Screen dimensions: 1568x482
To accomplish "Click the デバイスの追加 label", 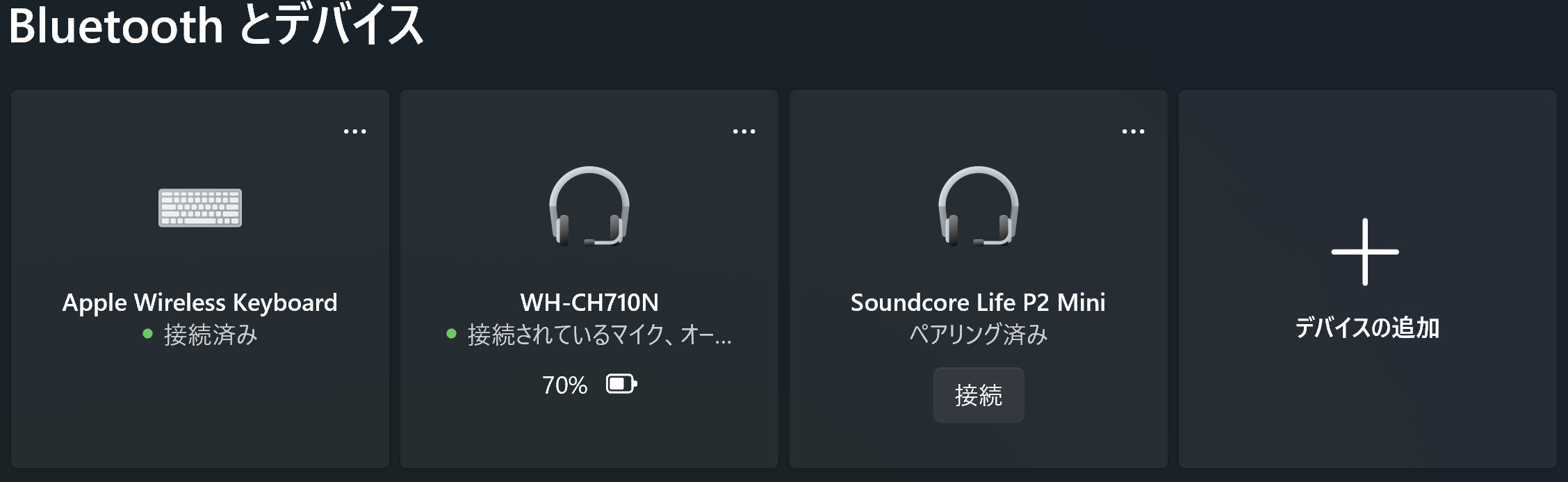I will click(x=1366, y=327).
